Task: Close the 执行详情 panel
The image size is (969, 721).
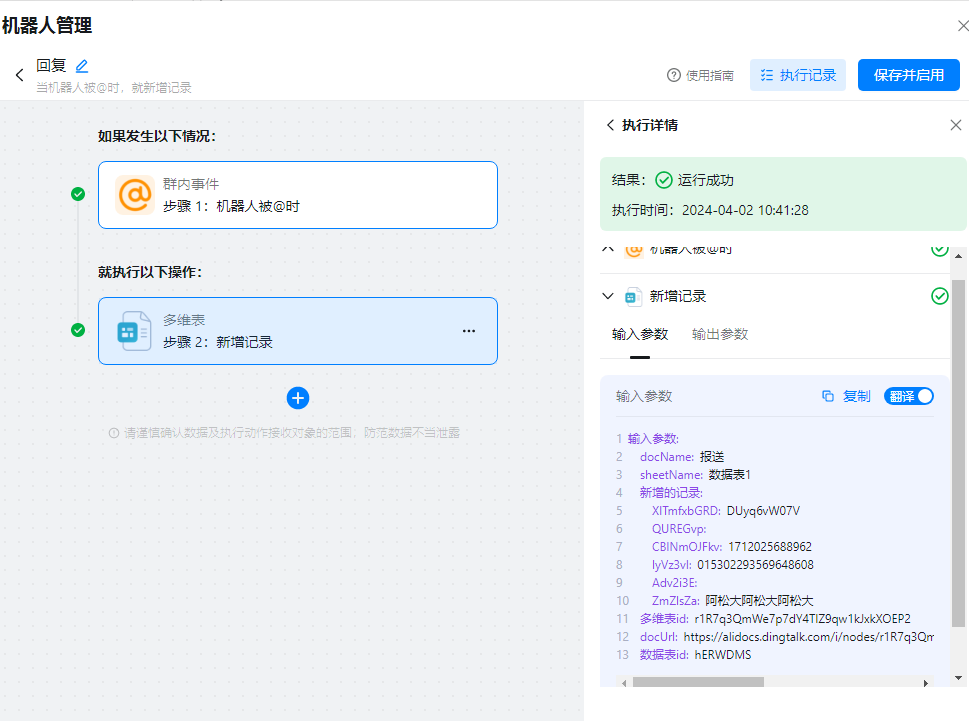Action: coord(955,125)
